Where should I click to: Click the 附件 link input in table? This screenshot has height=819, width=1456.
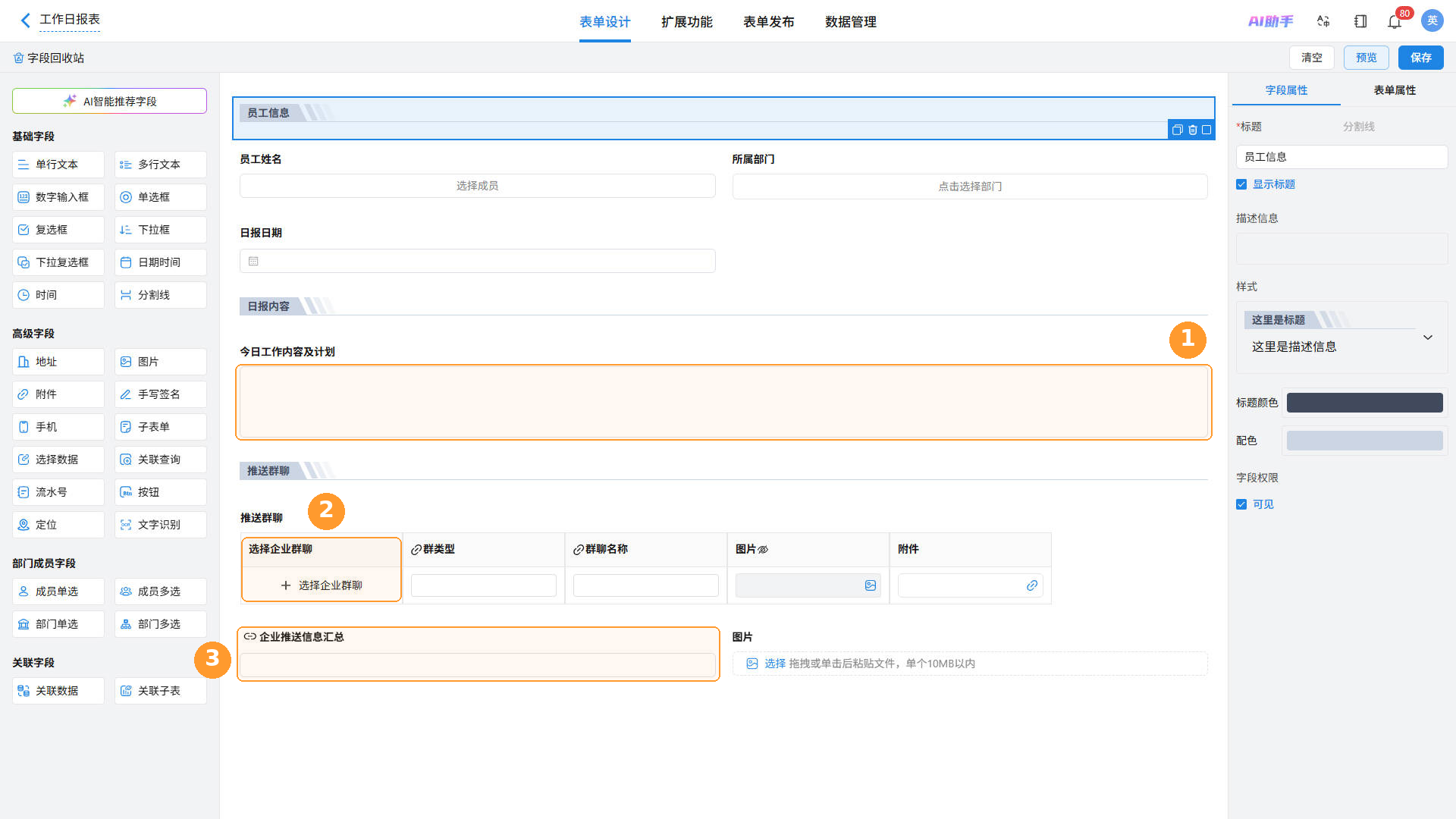pyautogui.click(x=970, y=585)
